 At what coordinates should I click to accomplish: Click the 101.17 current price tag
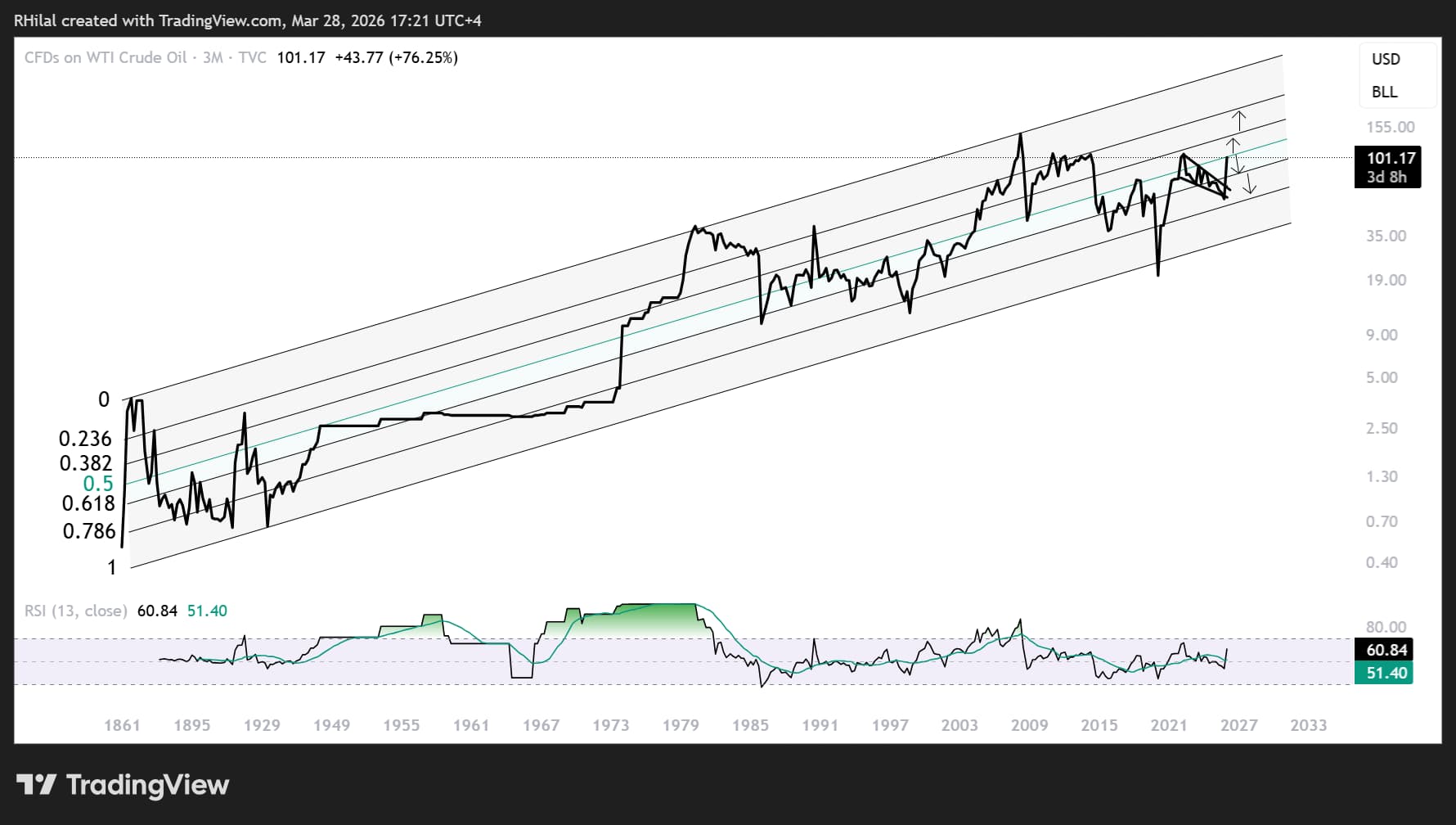pos(1391,158)
